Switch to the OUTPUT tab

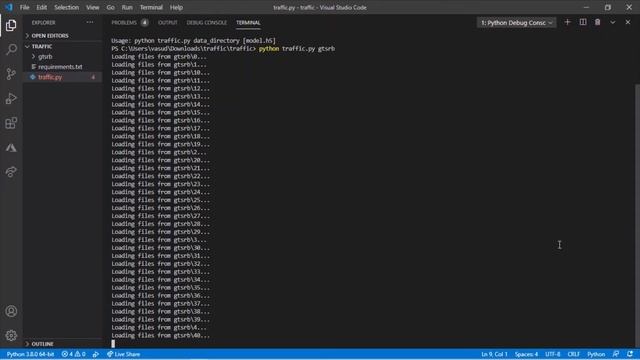pyautogui.click(x=168, y=23)
